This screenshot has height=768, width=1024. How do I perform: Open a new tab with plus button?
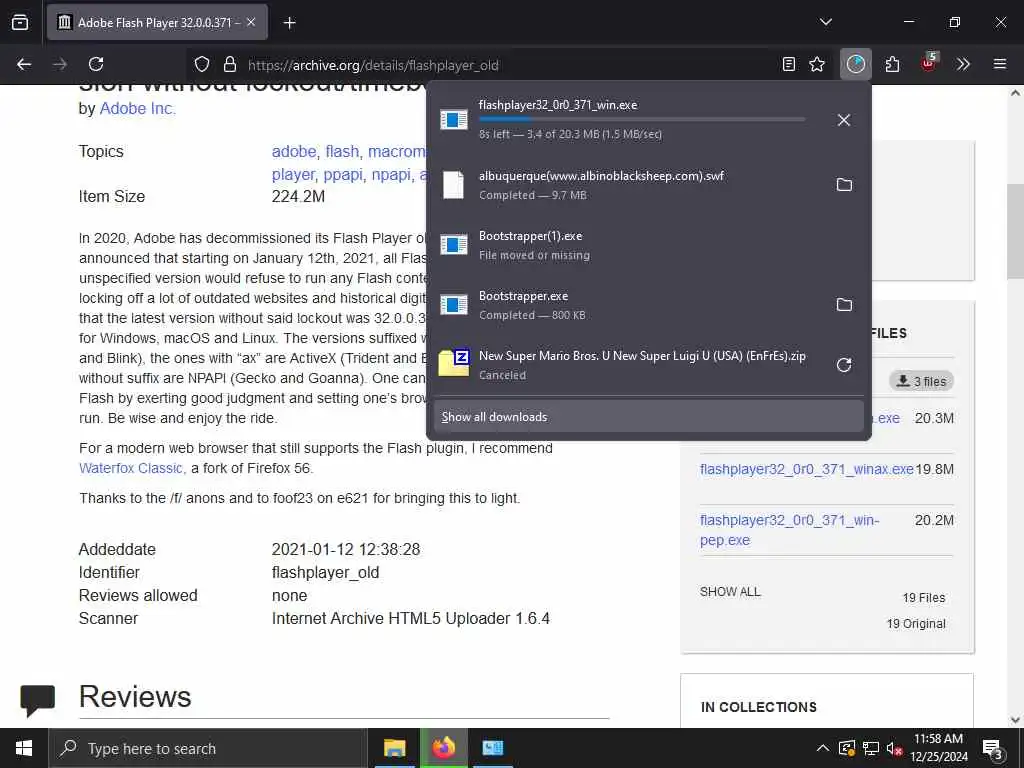click(289, 23)
